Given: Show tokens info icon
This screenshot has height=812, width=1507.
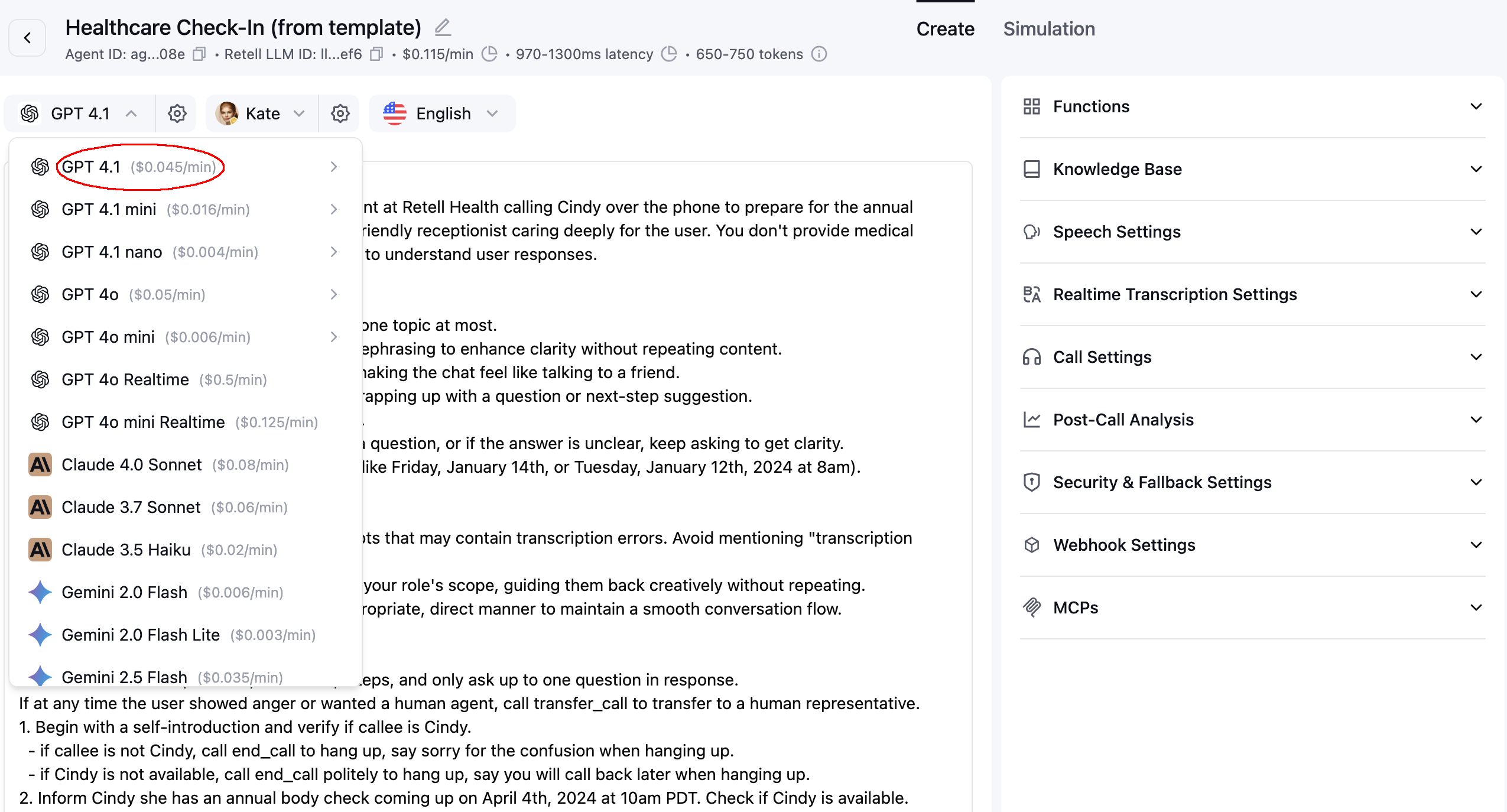Looking at the screenshot, I should [x=819, y=54].
